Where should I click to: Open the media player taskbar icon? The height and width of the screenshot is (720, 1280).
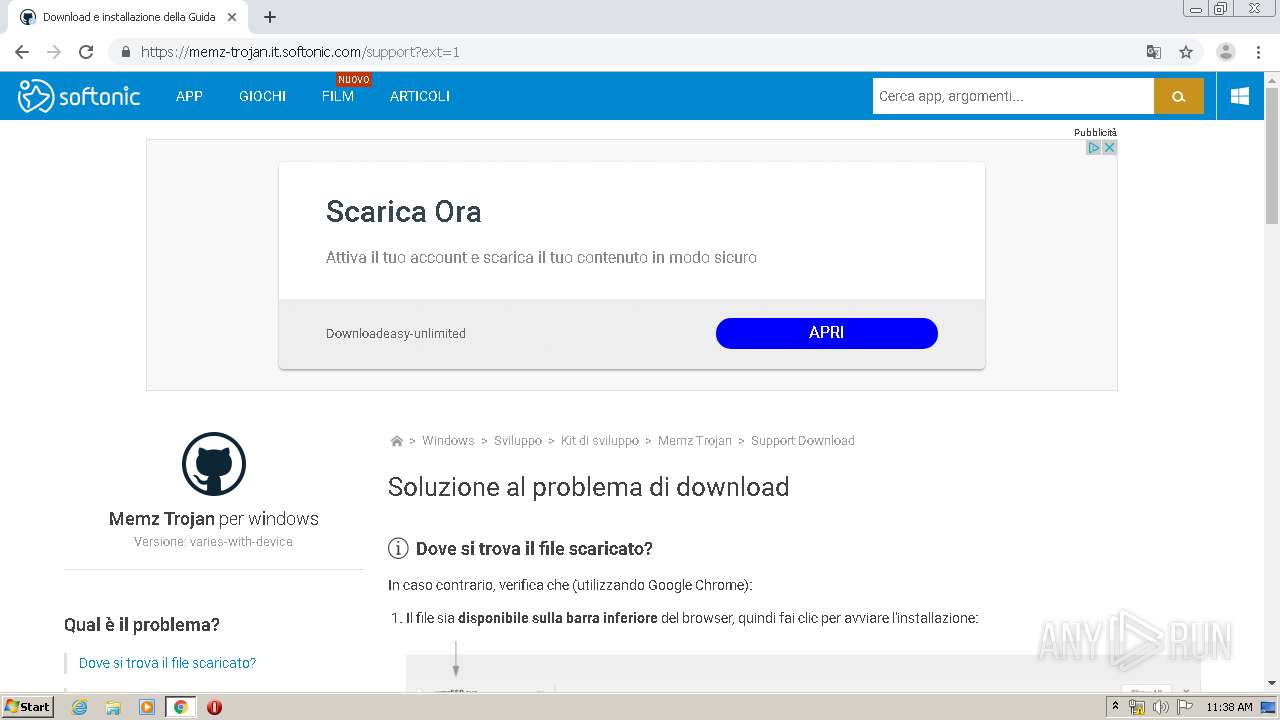click(147, 707)
